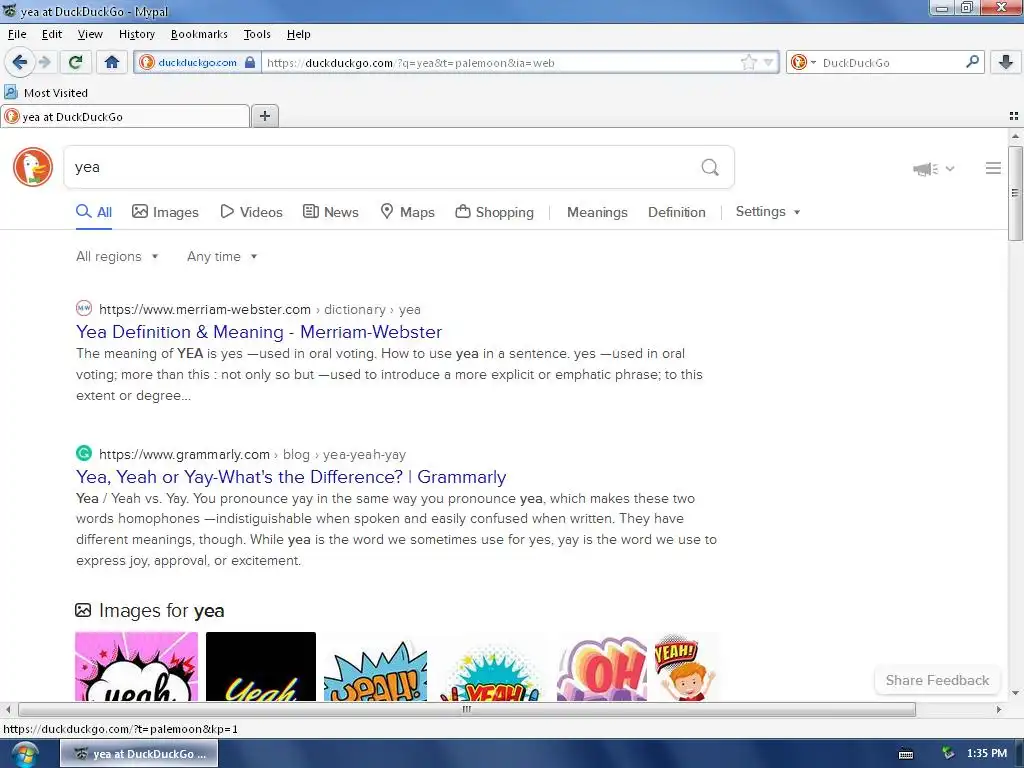Click the Share Feedback button

coord(937,680)
